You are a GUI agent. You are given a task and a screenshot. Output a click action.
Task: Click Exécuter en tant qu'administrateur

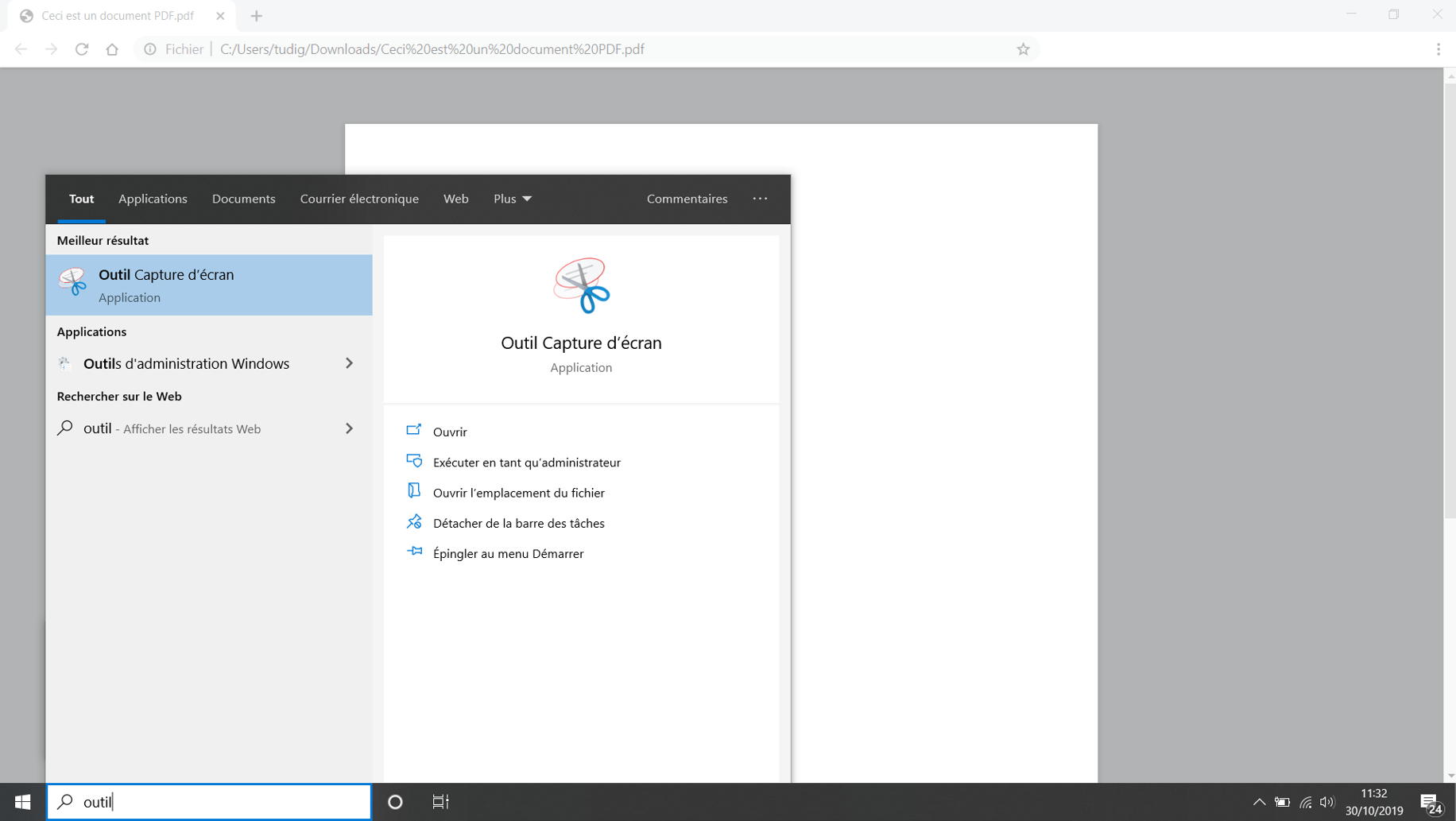coord(527,463)
